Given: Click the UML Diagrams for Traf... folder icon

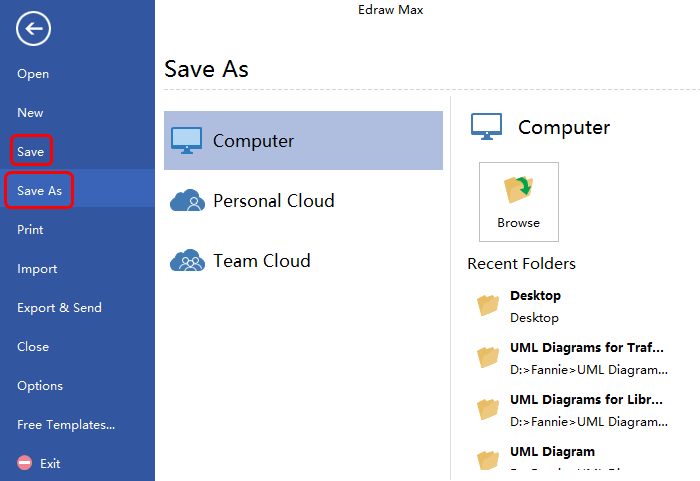Looking at the screenshot, I should coord(488,357).
